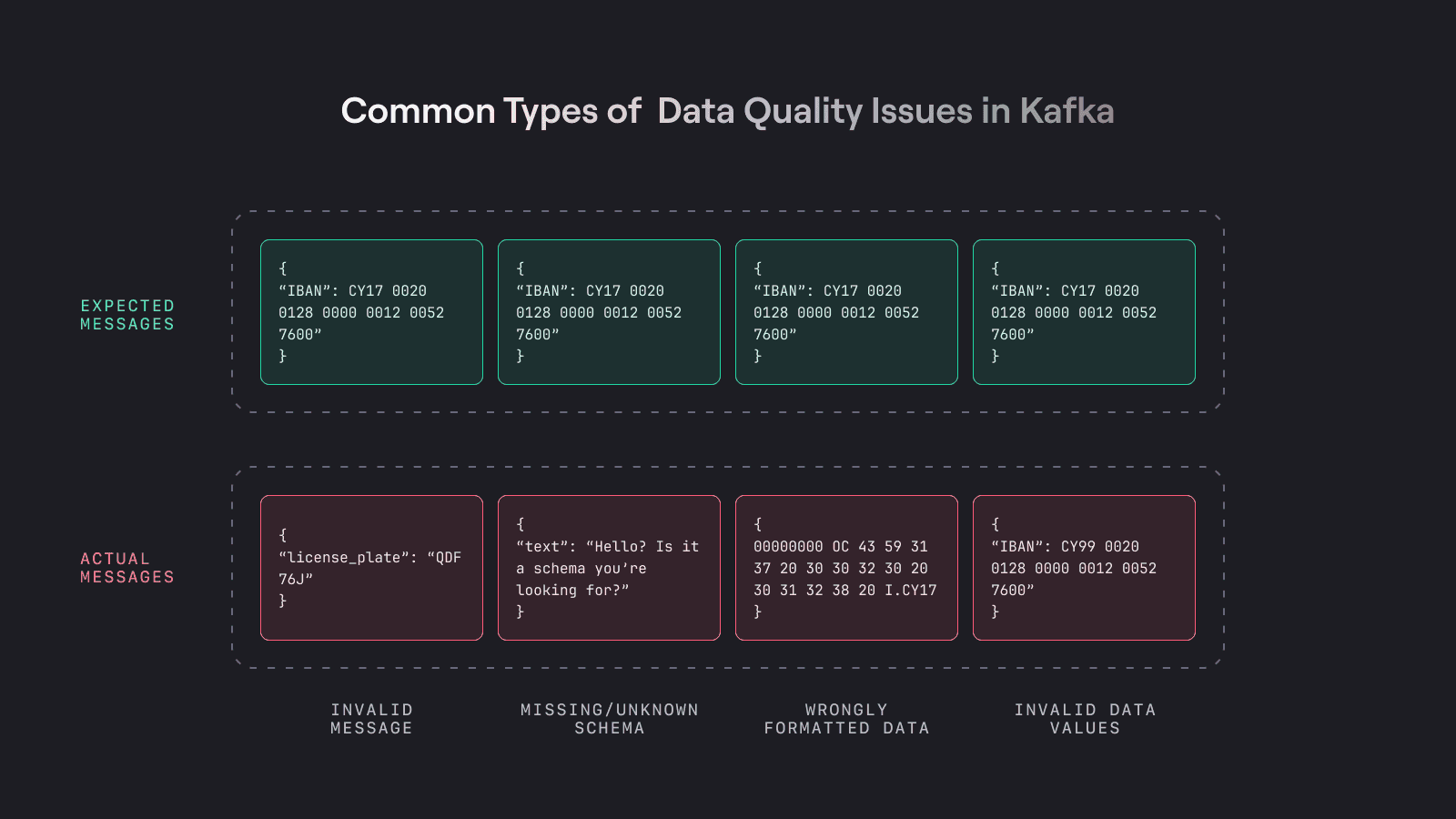
Task: Click the expected IBAN box above the hex bytes message
Action: (x=846, y=312)
